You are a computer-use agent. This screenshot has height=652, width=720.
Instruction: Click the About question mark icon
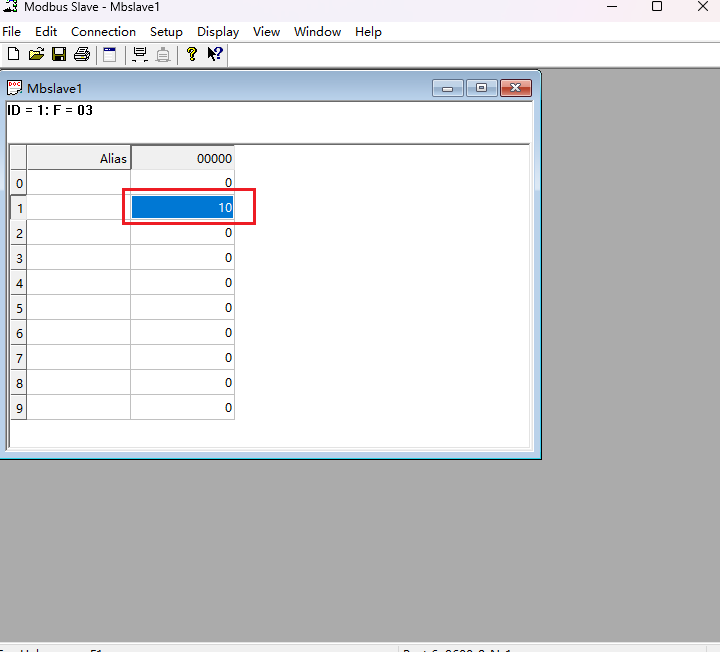tap(192, 54)
